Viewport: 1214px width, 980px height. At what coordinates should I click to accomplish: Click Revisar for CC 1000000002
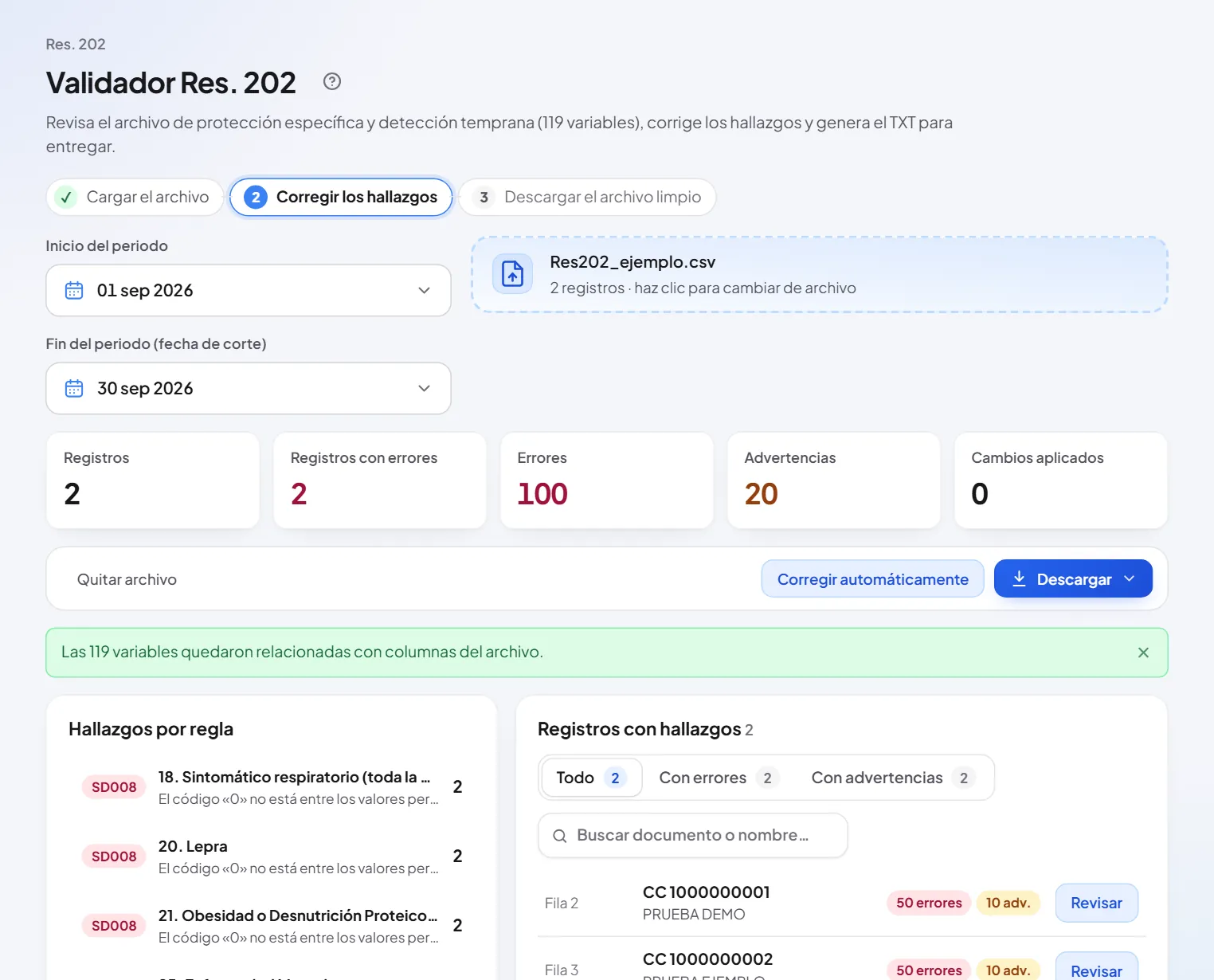(x=1096, y=967)
